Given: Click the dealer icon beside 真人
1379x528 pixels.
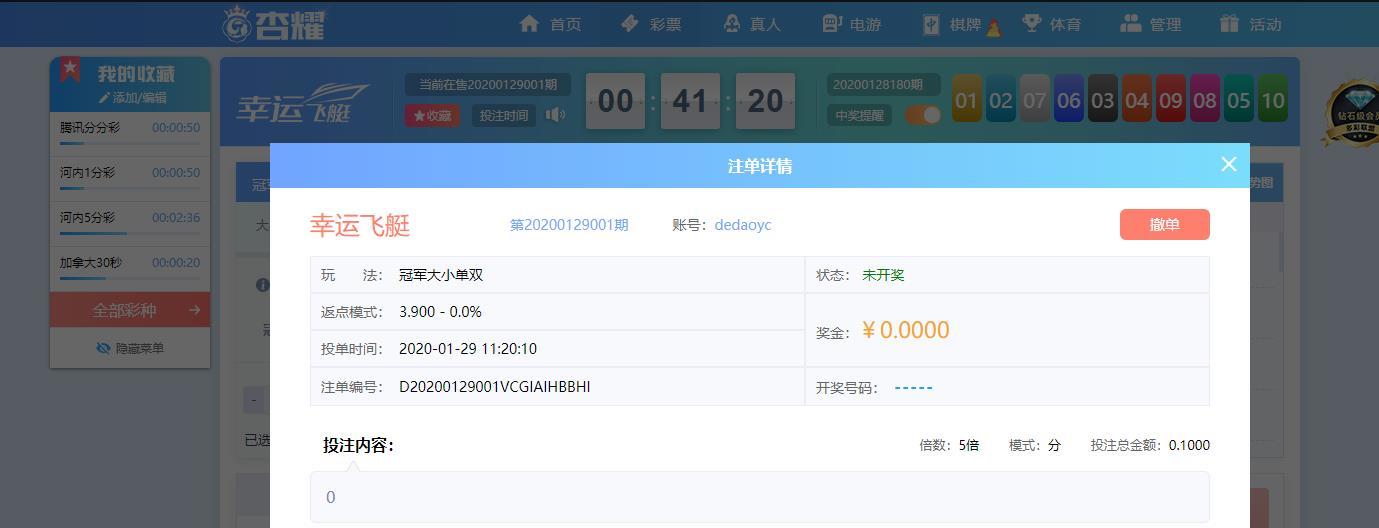Looking at the screenshot, I should (732, 23).
